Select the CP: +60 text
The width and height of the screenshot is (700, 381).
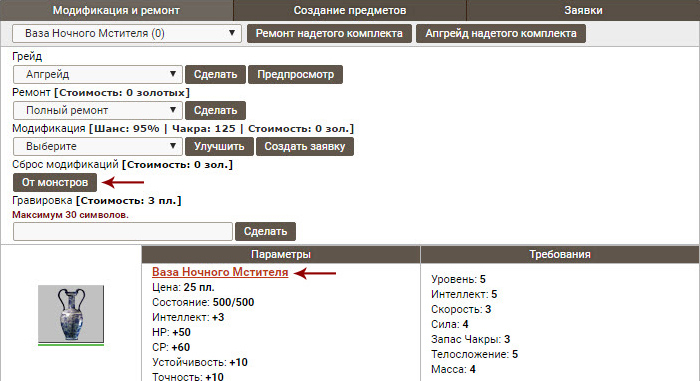click(171, 348)
